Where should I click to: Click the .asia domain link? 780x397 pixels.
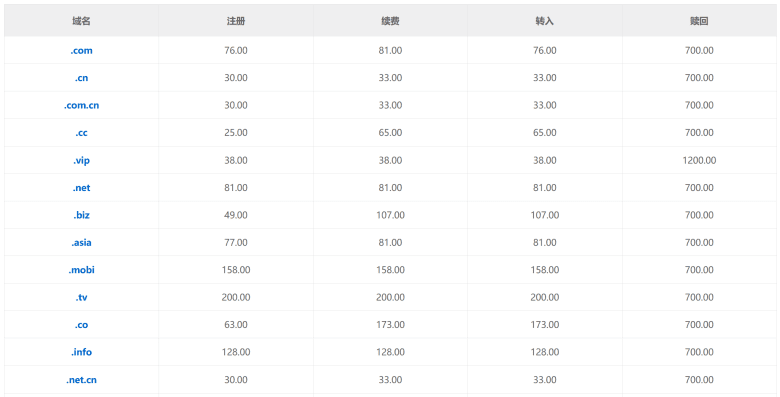click(x=81, y=242)
